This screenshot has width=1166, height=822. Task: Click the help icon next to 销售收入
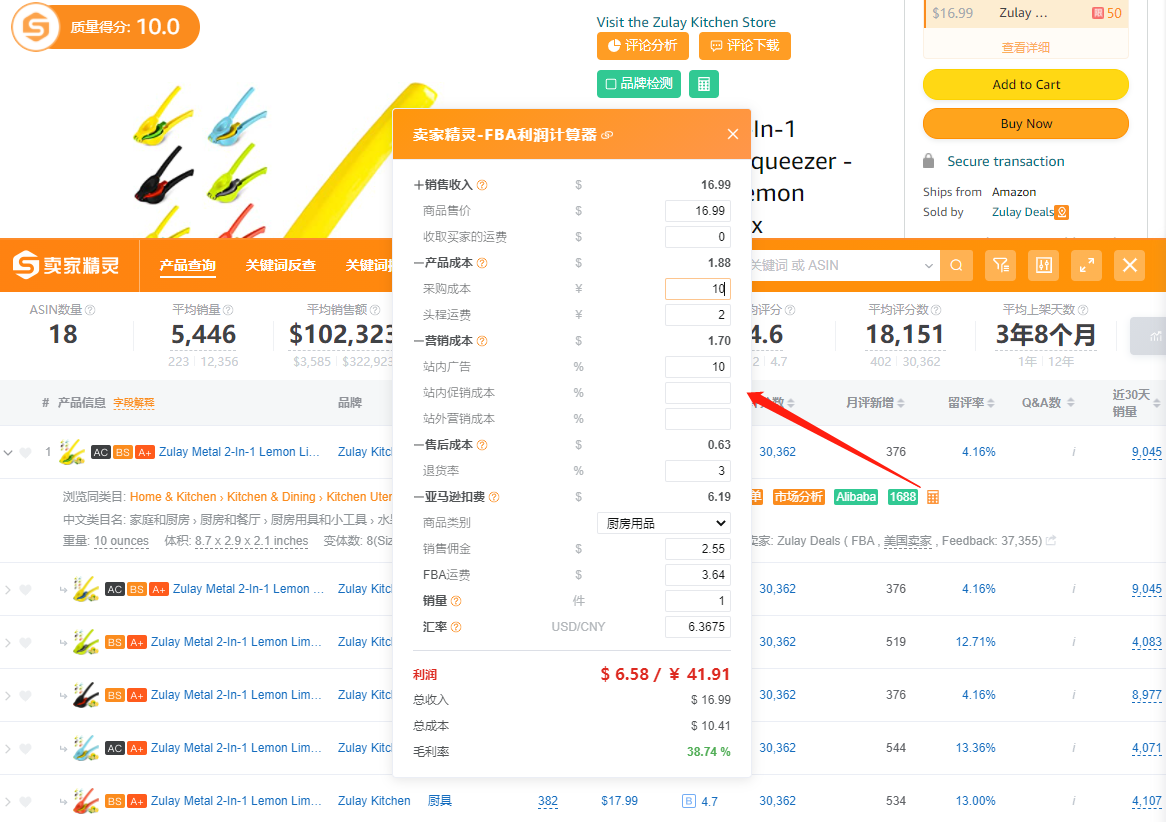[x=482, y=185]
